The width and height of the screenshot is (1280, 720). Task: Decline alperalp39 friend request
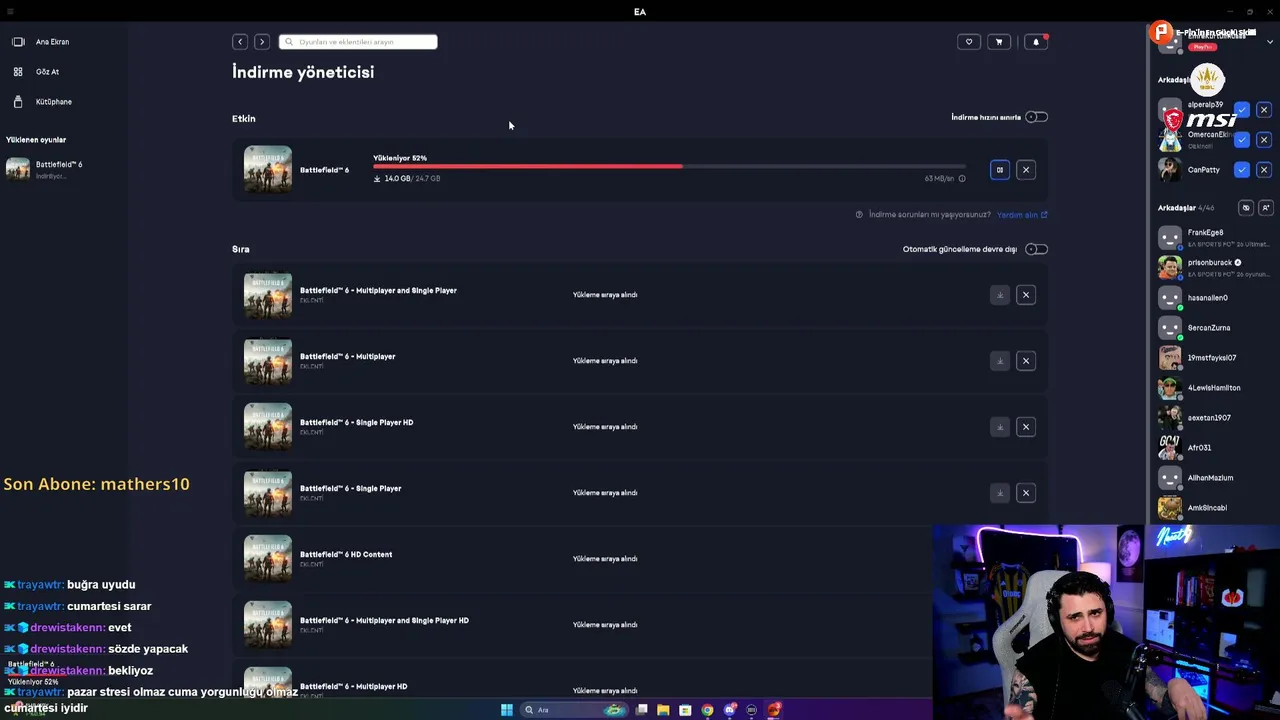click(x=1264, y=110)
